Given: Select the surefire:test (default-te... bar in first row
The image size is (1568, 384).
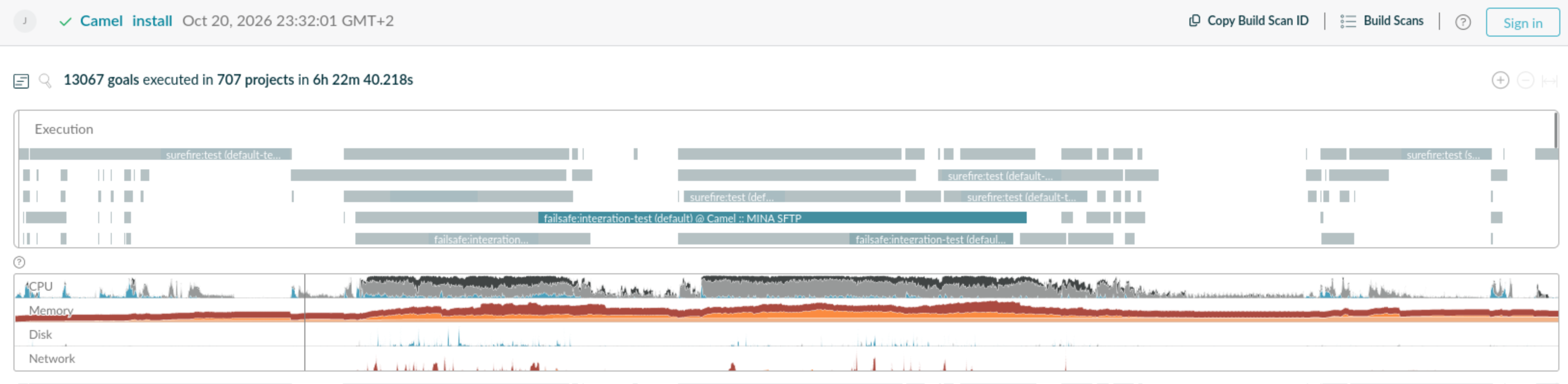Looking at the screenshot, I should pos(226,154).
